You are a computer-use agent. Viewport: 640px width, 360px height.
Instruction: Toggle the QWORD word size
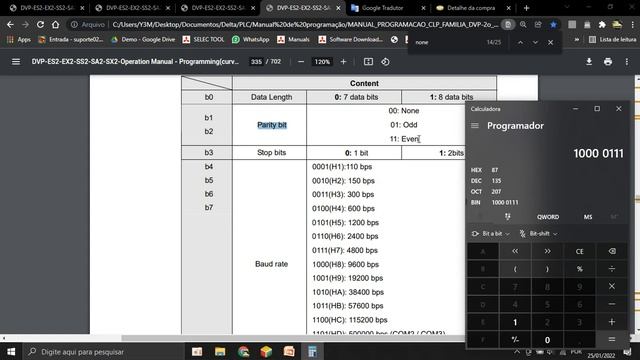[x=548, y=217]
